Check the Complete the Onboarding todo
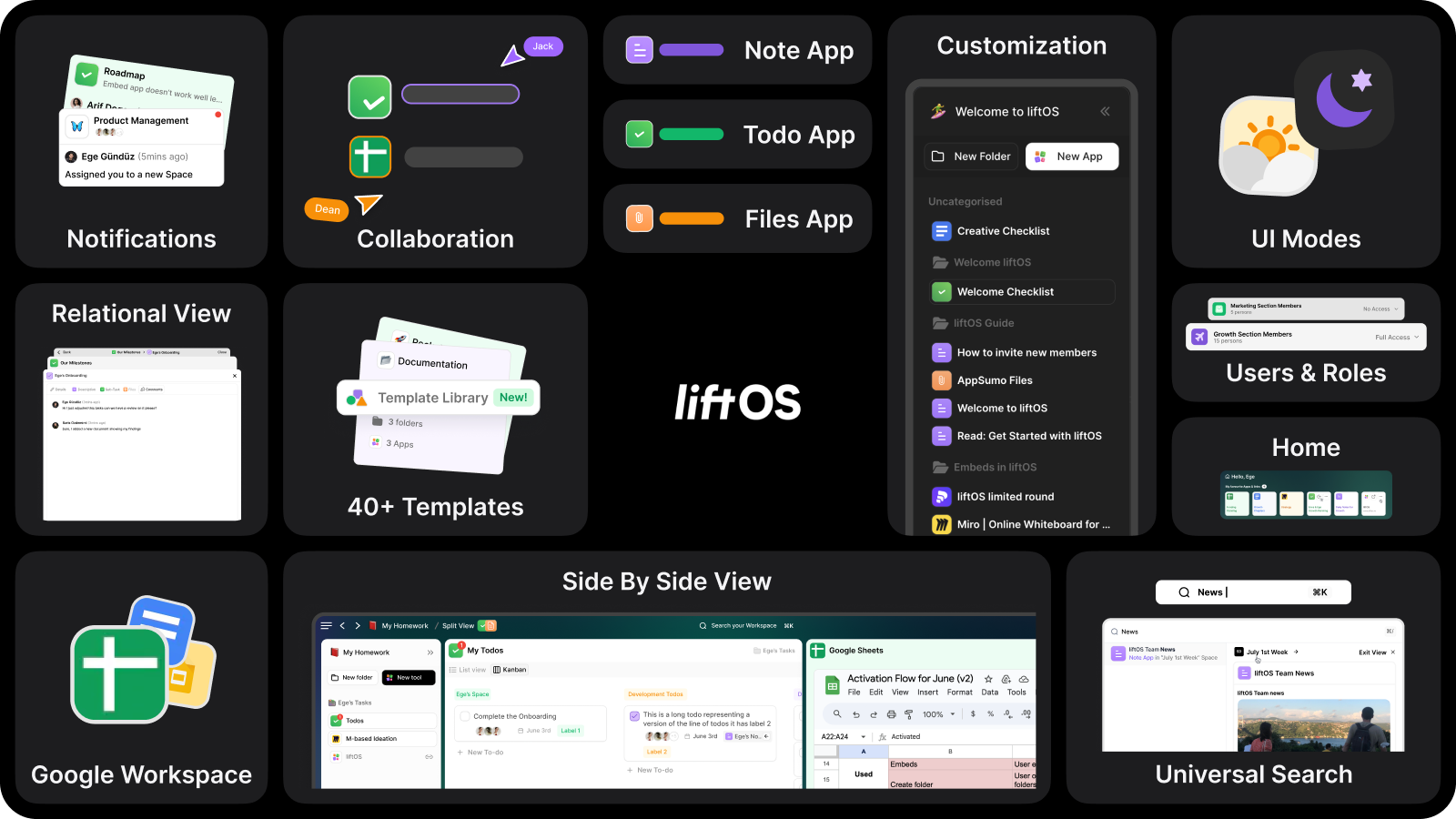 pos(465,717)
